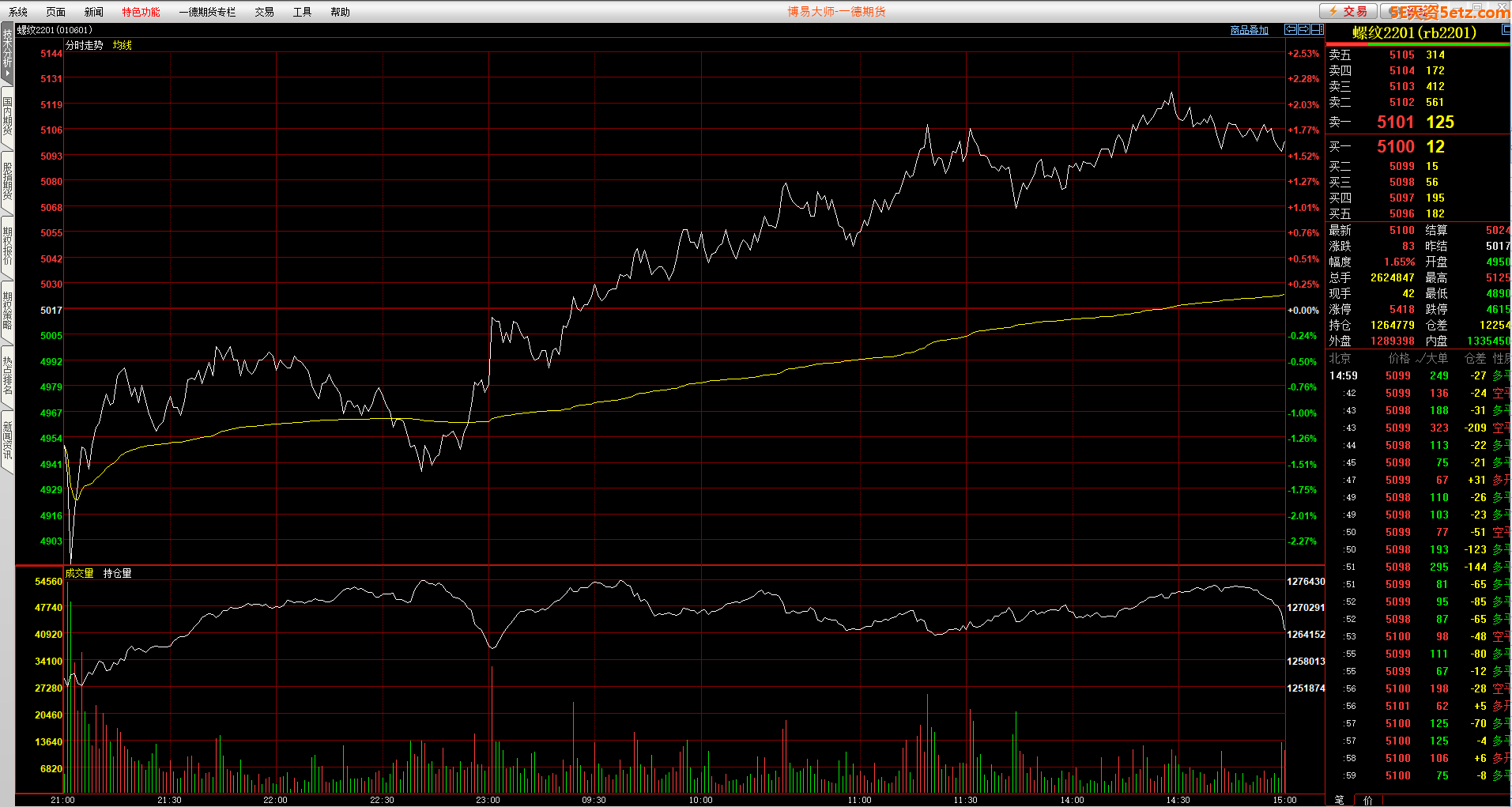Viewport: 1512px width, 807px height.
Task: Open the 商品叠加 overlay link
Action: pyautogui.click(x=1249, y=30)
